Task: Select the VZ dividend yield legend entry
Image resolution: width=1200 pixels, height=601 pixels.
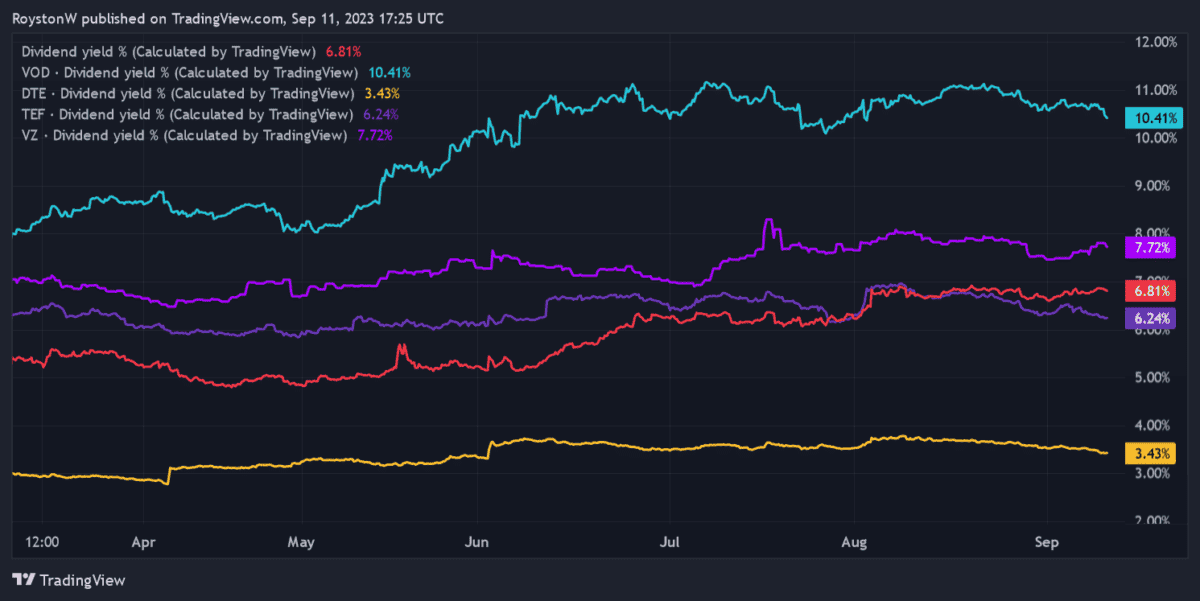Action: 183,135
